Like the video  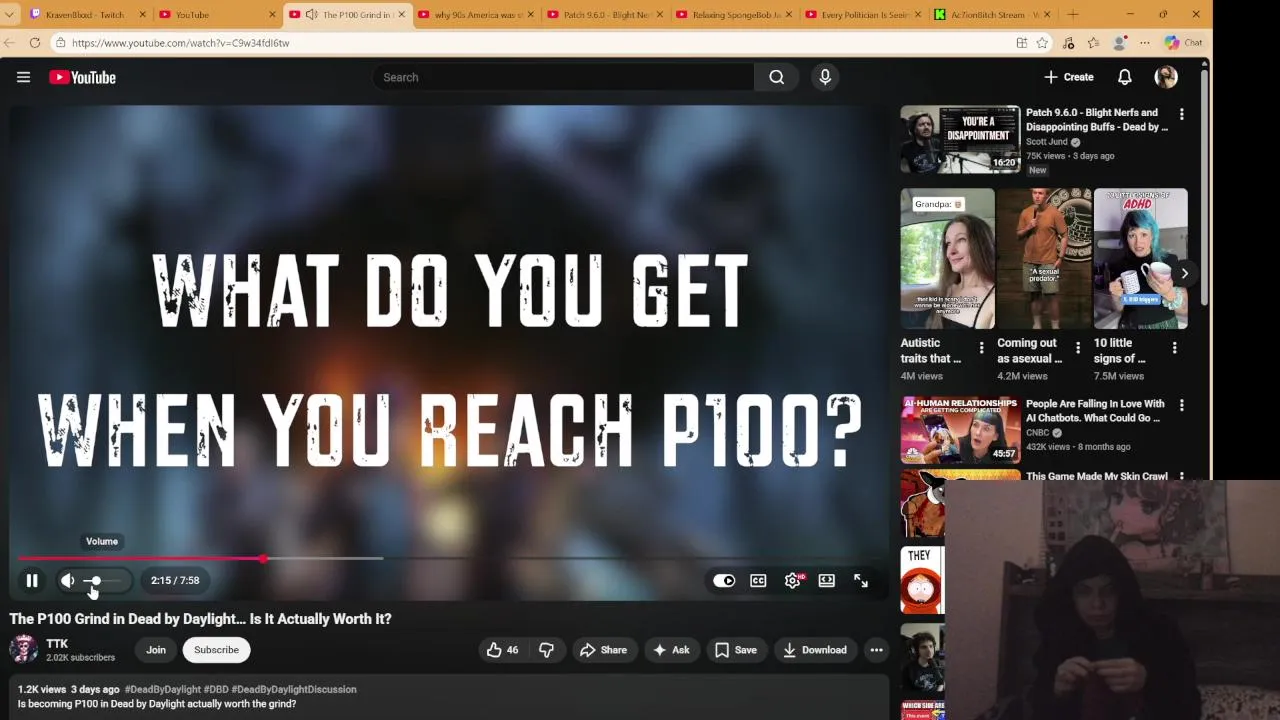pos(503,650)
